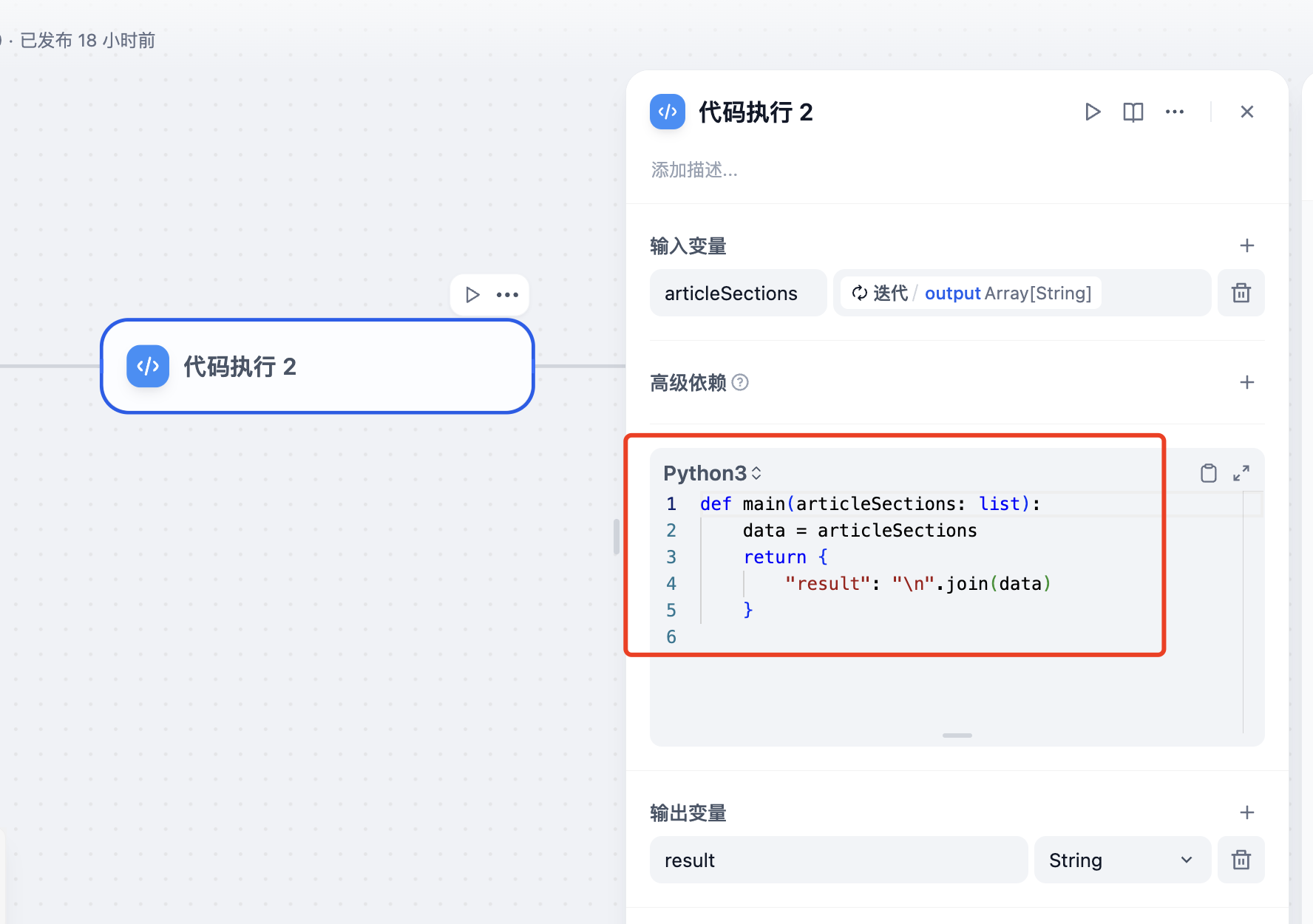Screen dimensions: 1313x924
Task: Close the 代码执行 2 panel
Action: coord(1246,112)
